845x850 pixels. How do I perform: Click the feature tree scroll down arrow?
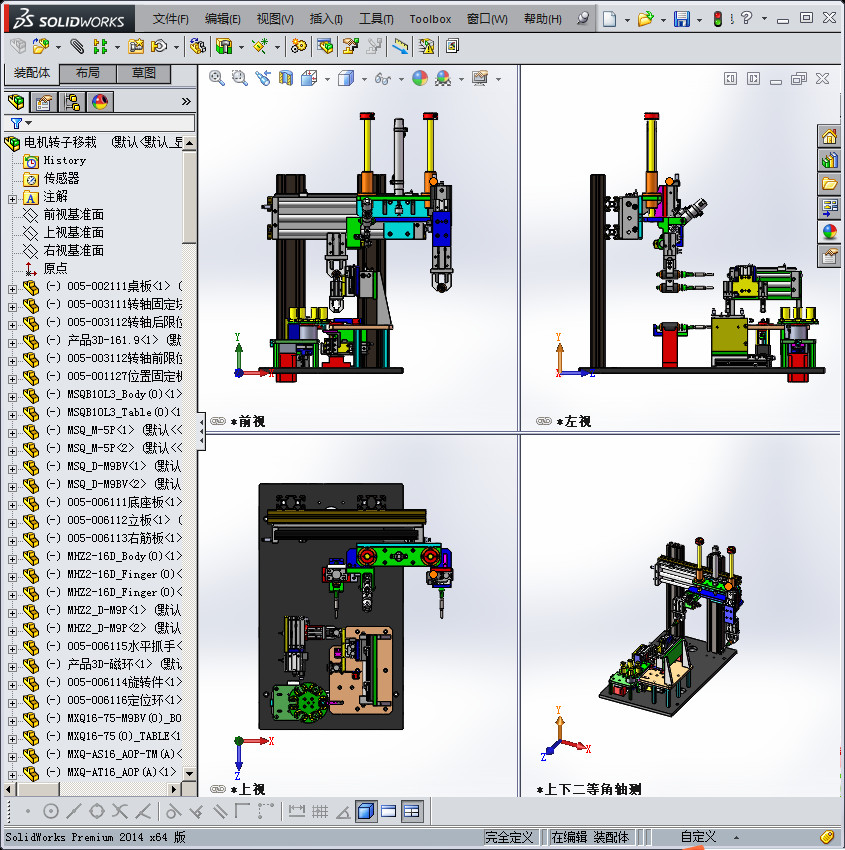[189, 773]
